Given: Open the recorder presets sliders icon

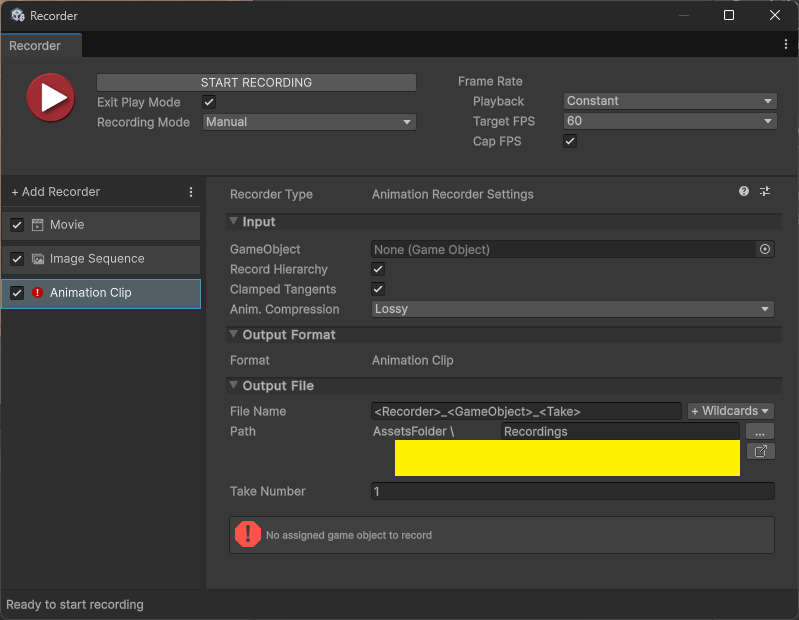Looking at the screenshot, I should point(765,192).
